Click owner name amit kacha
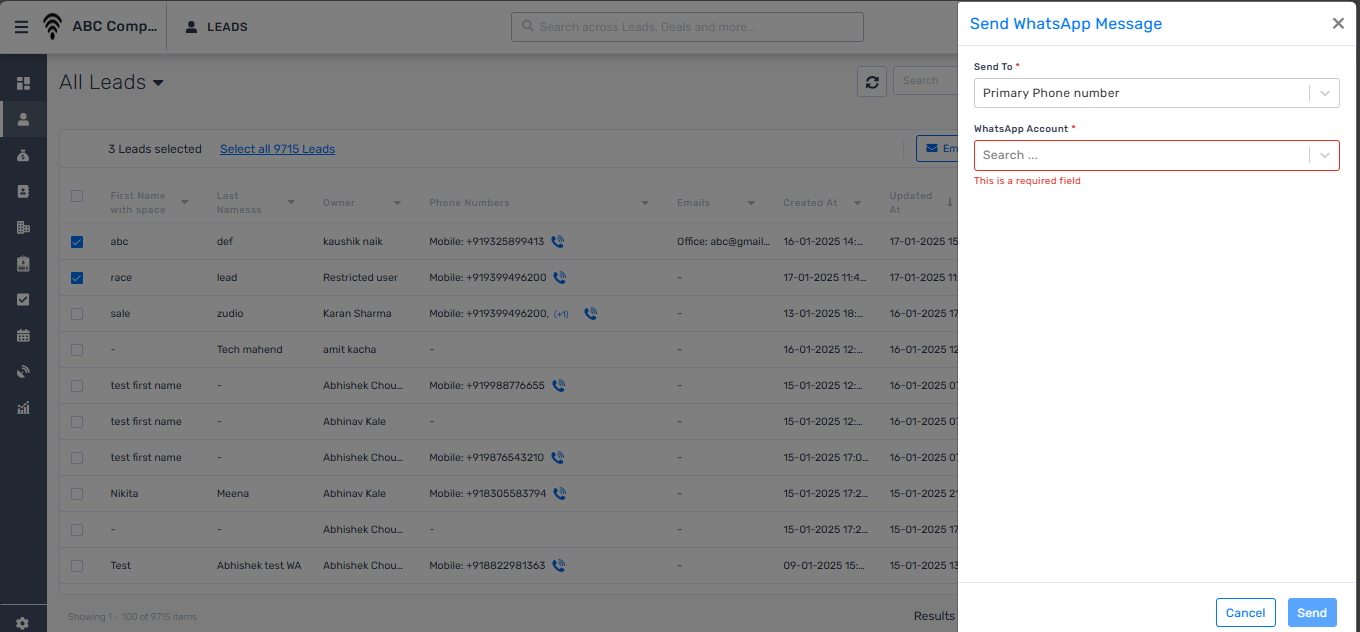This screenshot has width=1360, height=632. click(350, 350)
